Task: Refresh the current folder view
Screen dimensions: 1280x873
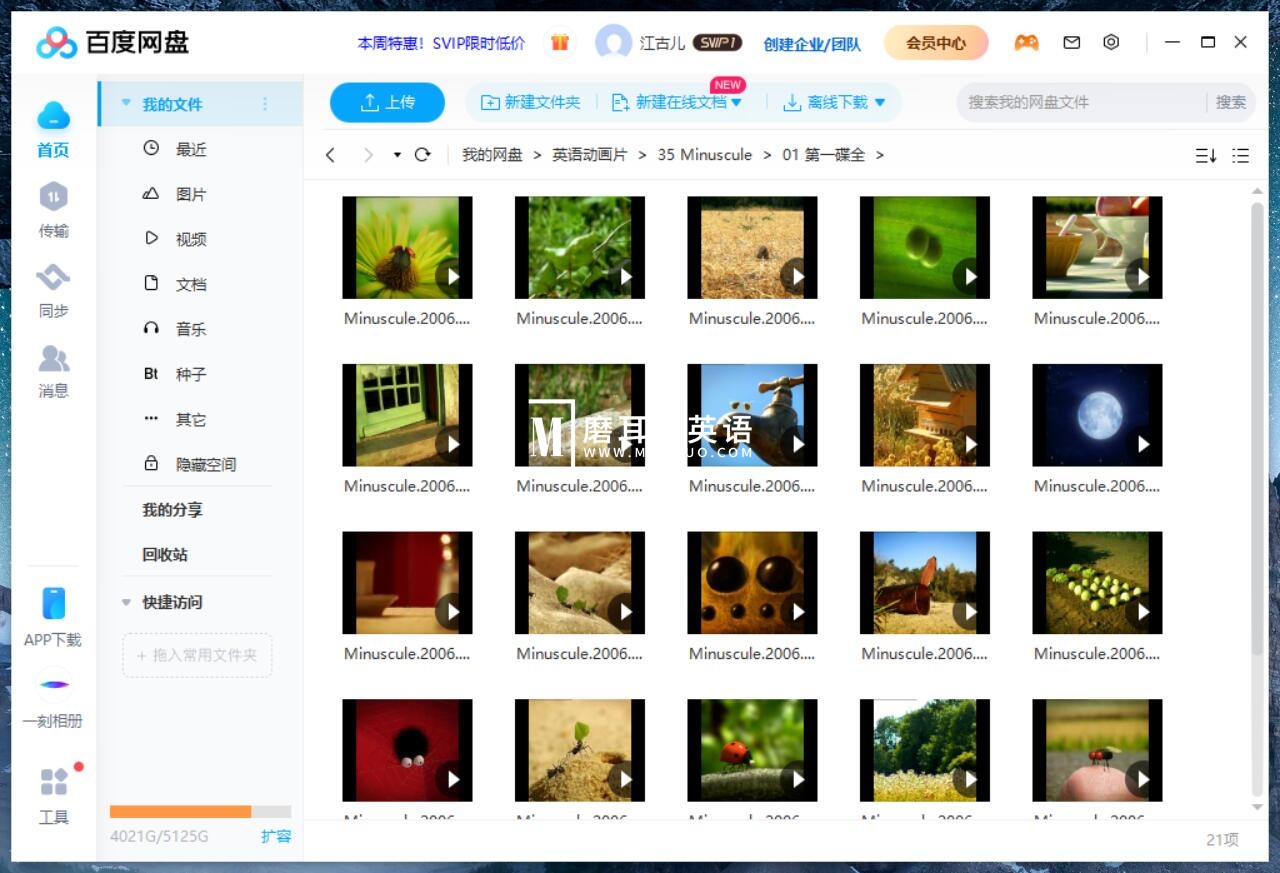Action: [421, 155]
